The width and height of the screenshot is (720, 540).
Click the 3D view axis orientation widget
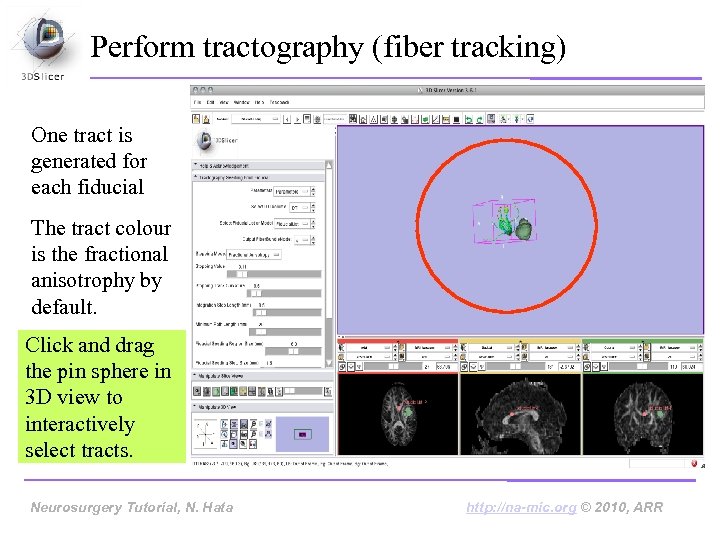[205, 433]
